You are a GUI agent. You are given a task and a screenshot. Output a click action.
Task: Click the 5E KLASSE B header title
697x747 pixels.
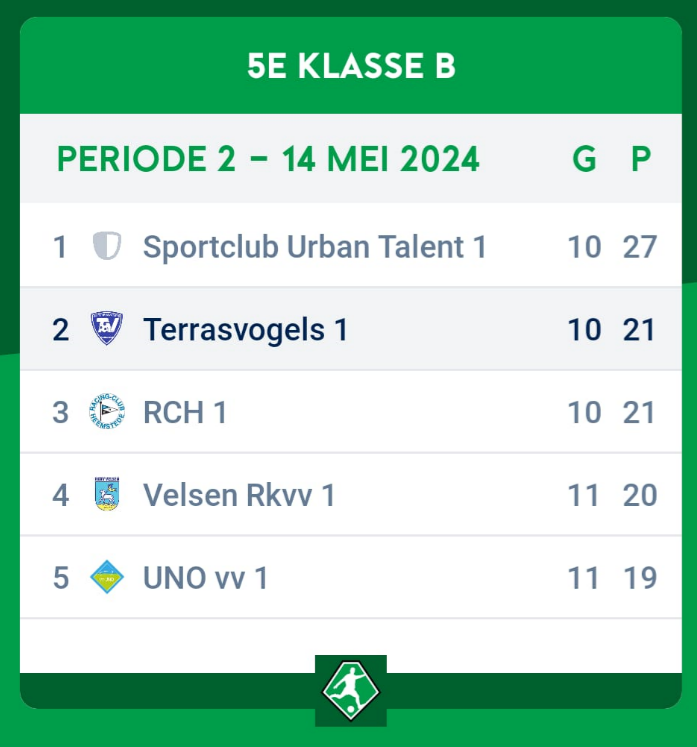(x=351, y=66)
